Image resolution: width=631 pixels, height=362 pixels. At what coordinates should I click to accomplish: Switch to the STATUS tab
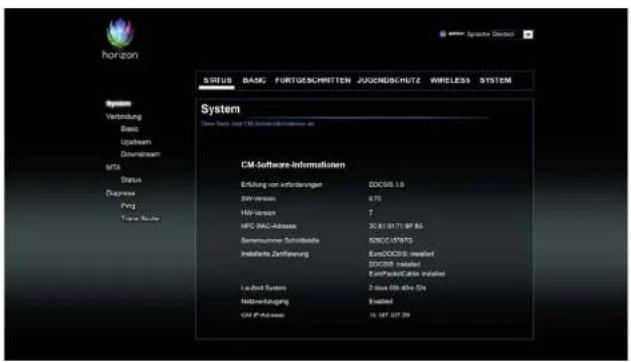tap(217, 80)
